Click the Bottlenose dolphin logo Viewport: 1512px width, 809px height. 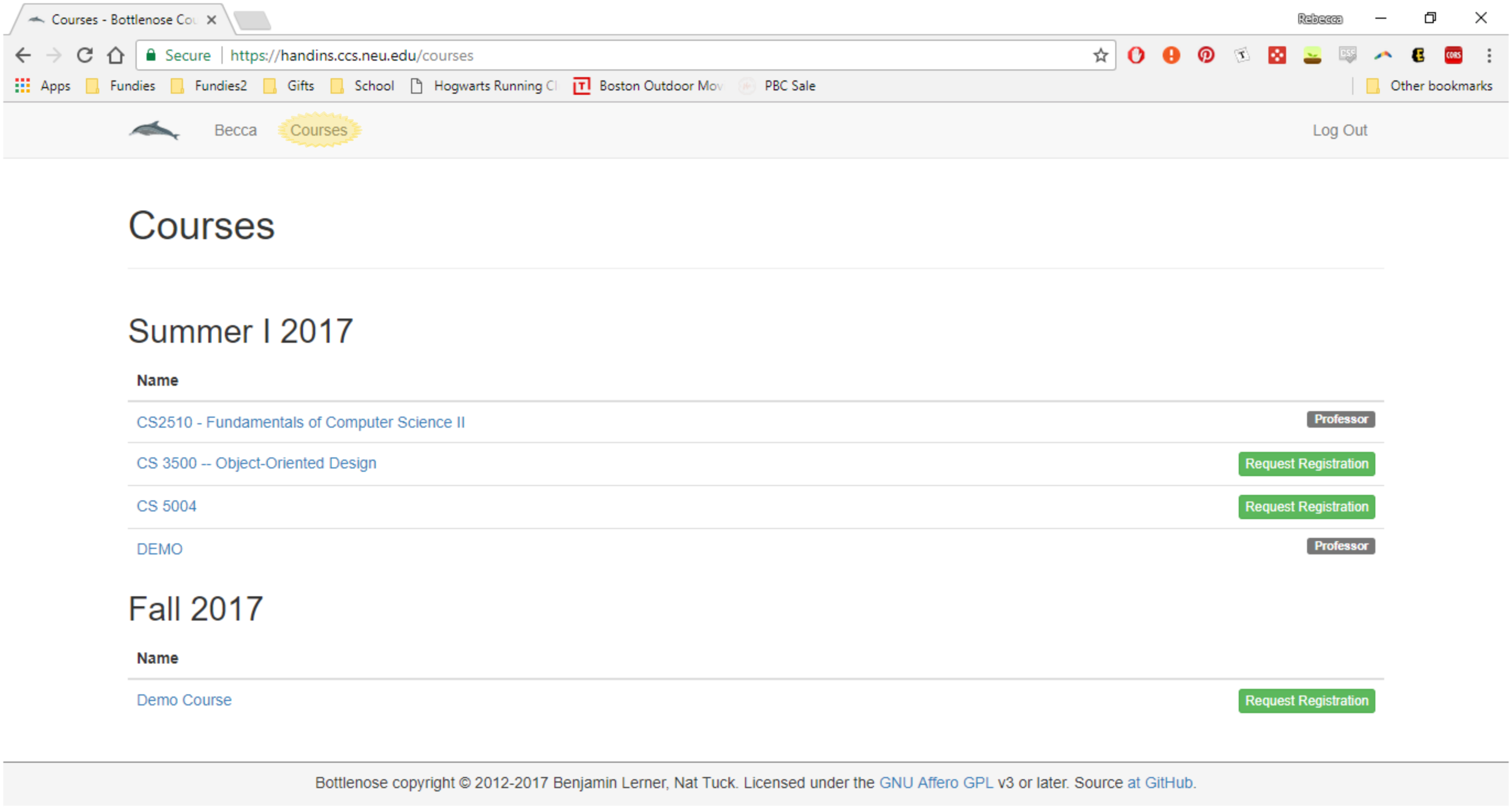154,130
